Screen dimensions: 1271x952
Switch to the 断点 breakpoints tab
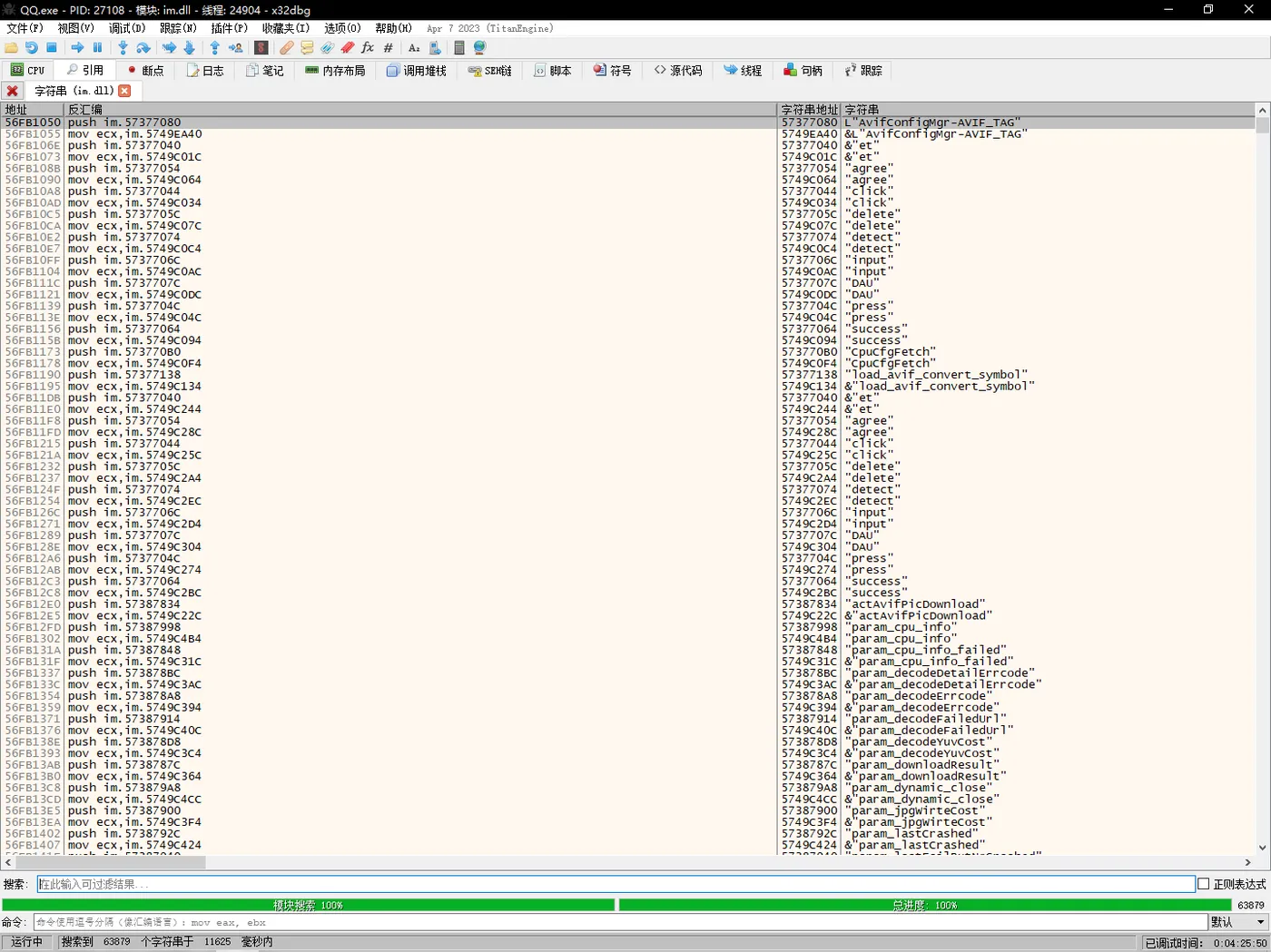coord(145,71)
